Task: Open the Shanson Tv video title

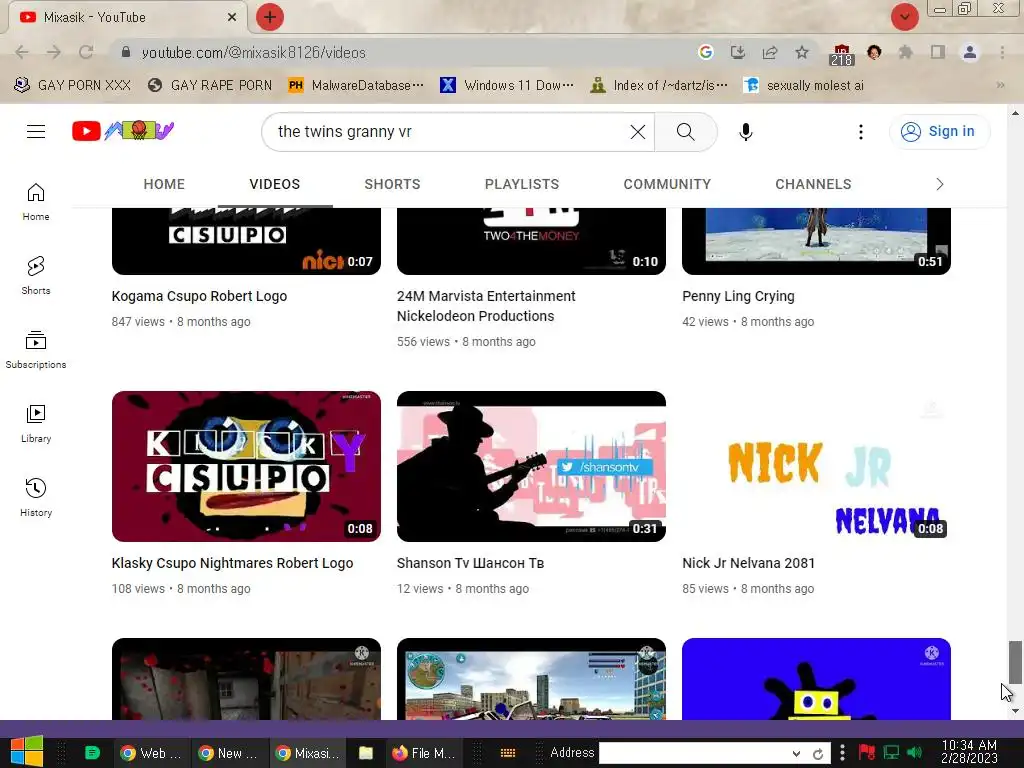Action: [x=470, y=563]
